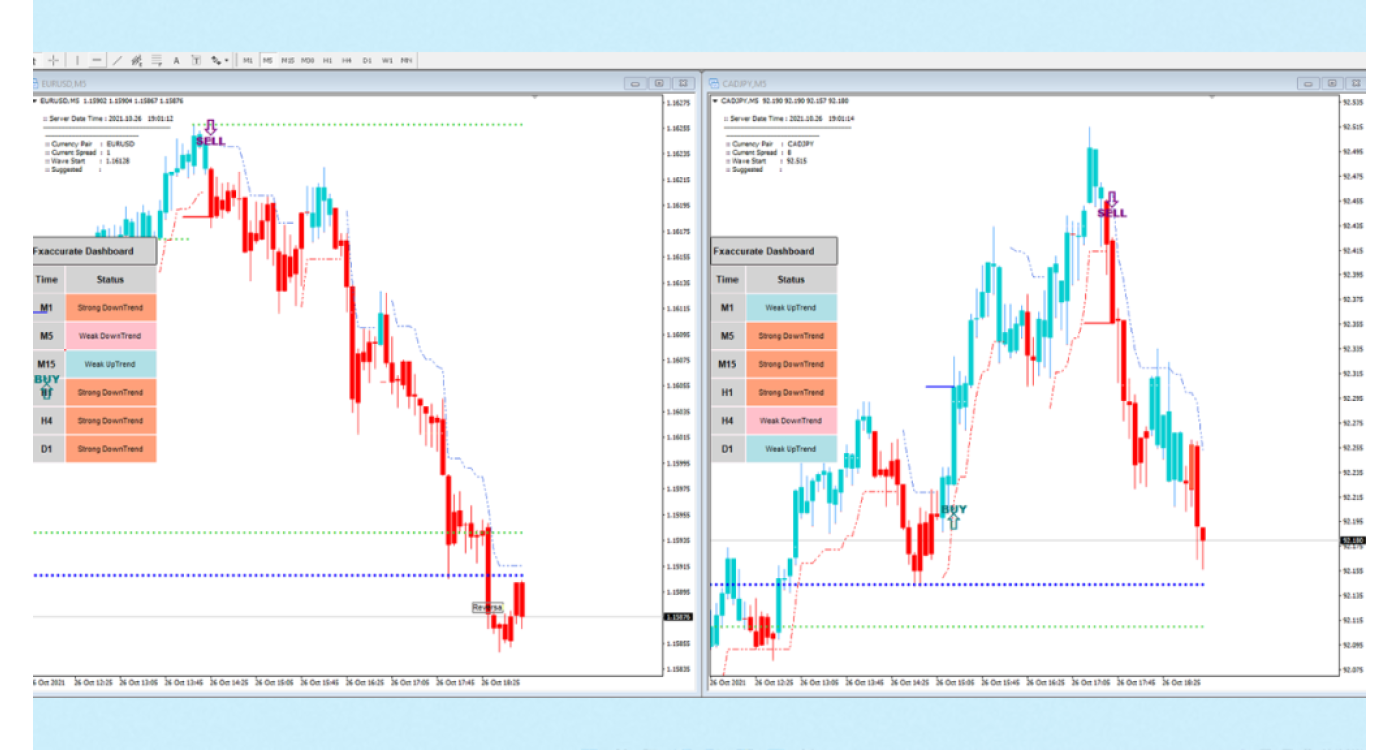Maximize the CADJPY chart window

pyautogui.click(x=1332, y=84)
